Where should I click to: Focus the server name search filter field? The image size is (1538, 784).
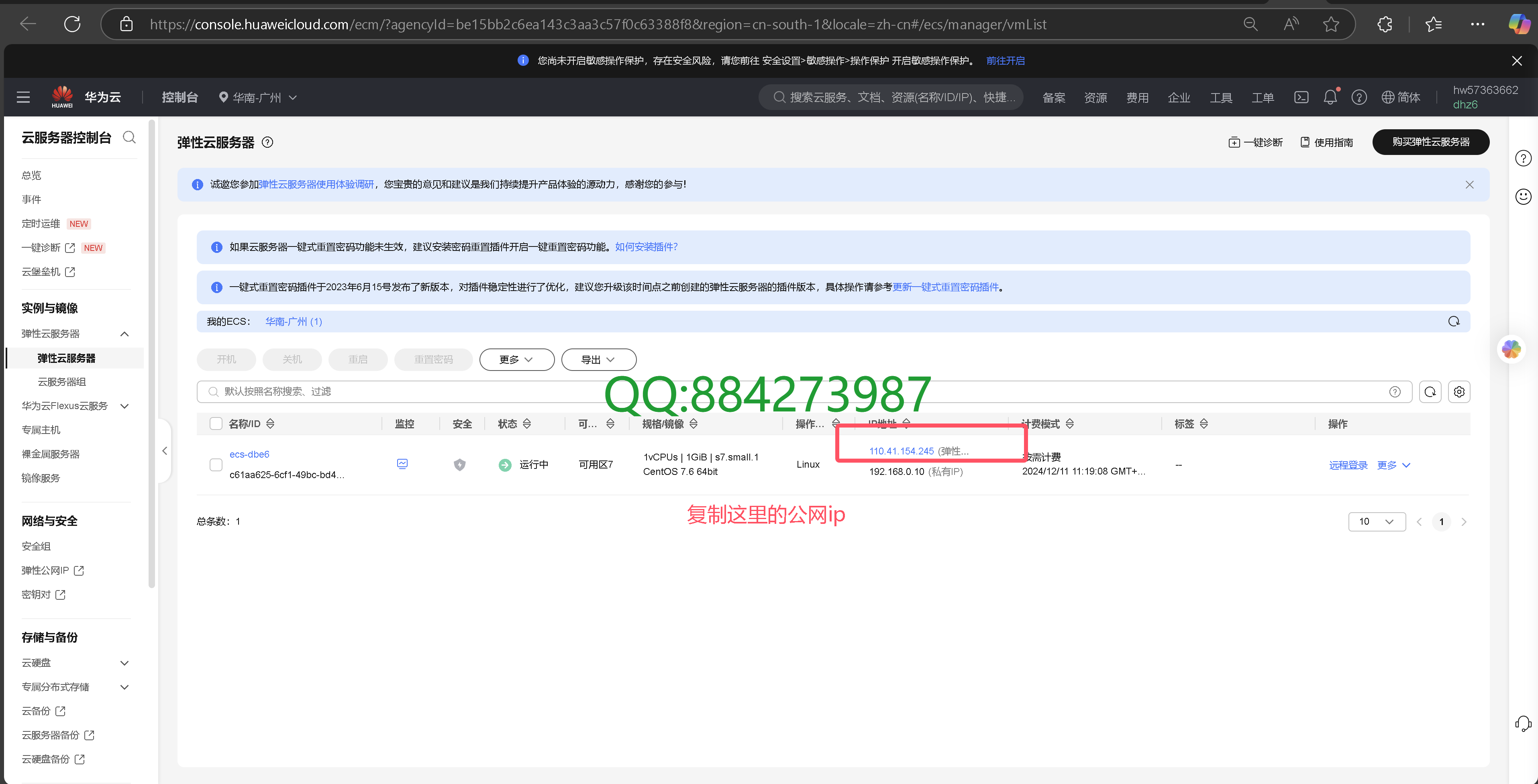[804, 392]
